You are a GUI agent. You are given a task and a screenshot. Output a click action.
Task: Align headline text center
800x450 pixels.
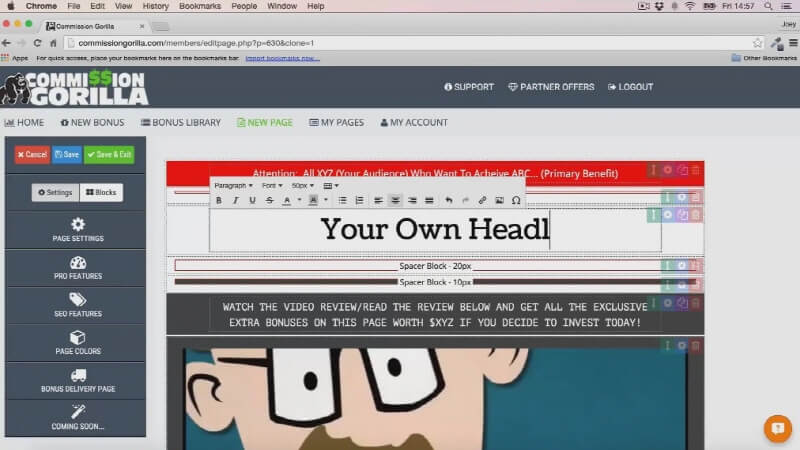(395, 201)
